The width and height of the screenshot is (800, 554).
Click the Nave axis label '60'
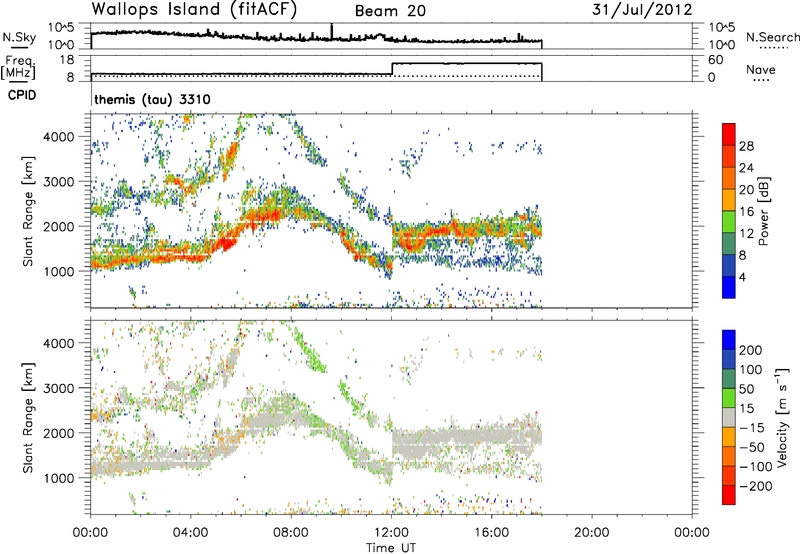point(715,60)
